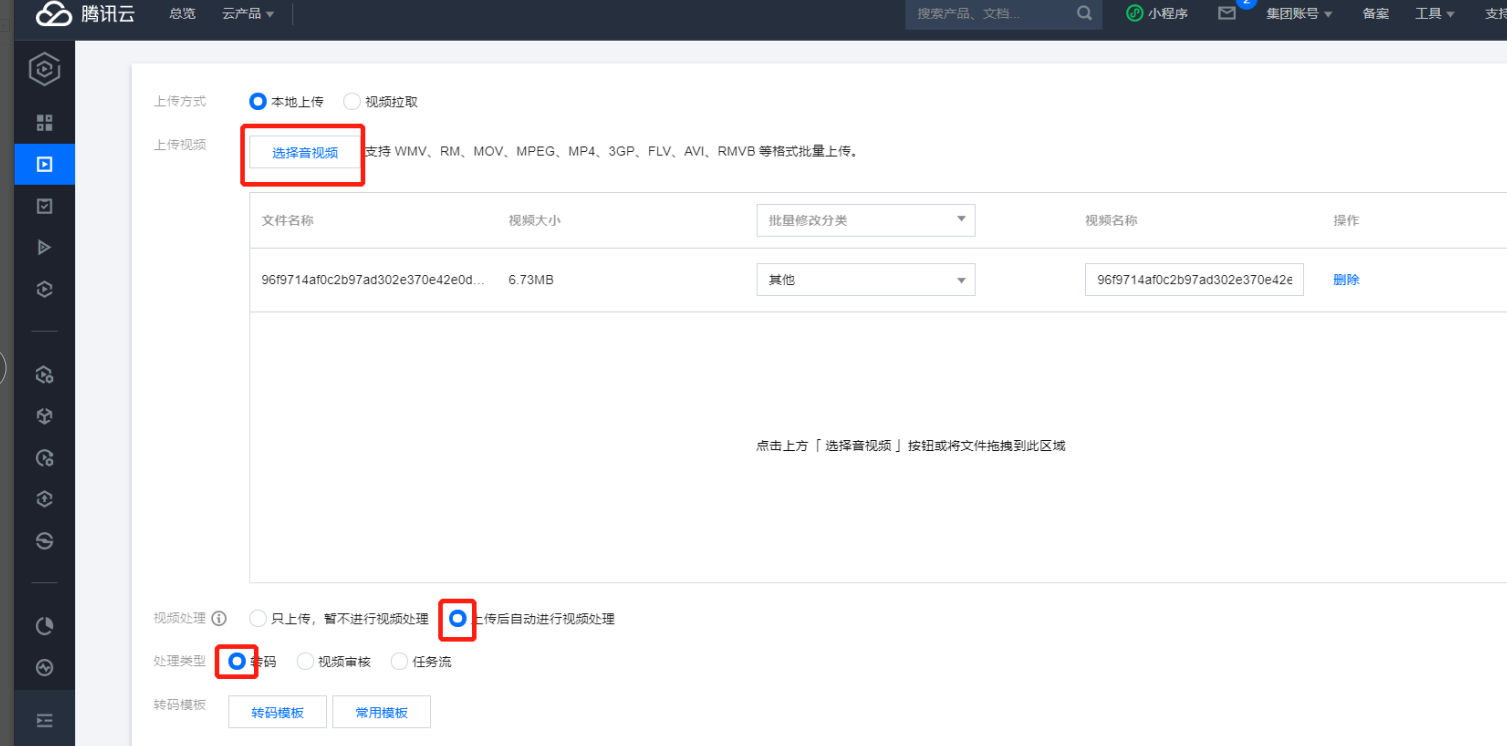Click the magnifier search icon in header
The image size is (1507, 746).
tap(1084, 14)
